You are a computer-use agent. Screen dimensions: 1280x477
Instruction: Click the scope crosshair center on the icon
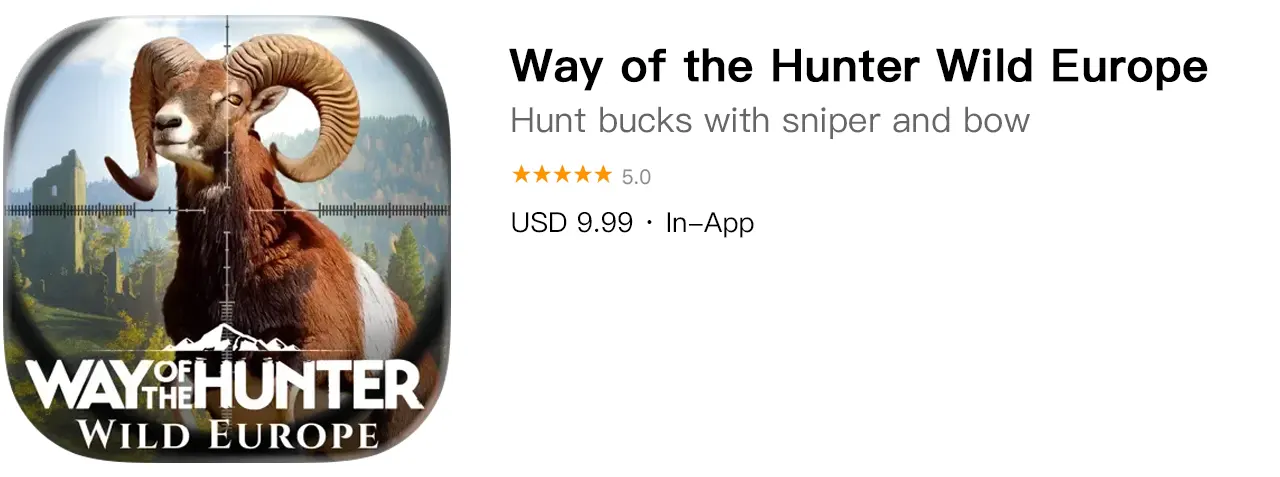click(228, 210)
